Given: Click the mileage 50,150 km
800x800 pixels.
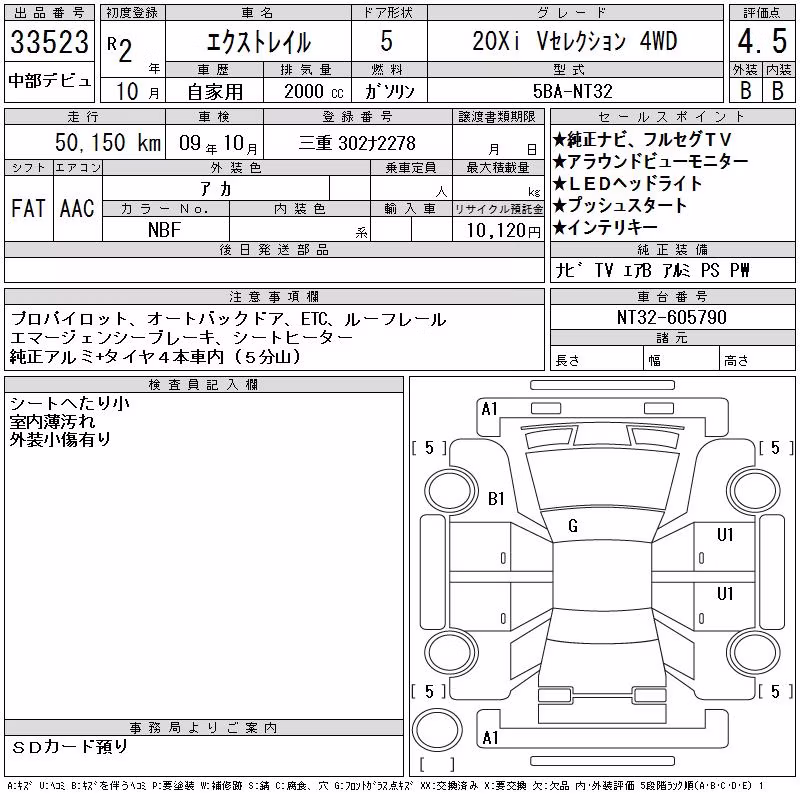Looking at the screenshot, I should coord(108,142).
